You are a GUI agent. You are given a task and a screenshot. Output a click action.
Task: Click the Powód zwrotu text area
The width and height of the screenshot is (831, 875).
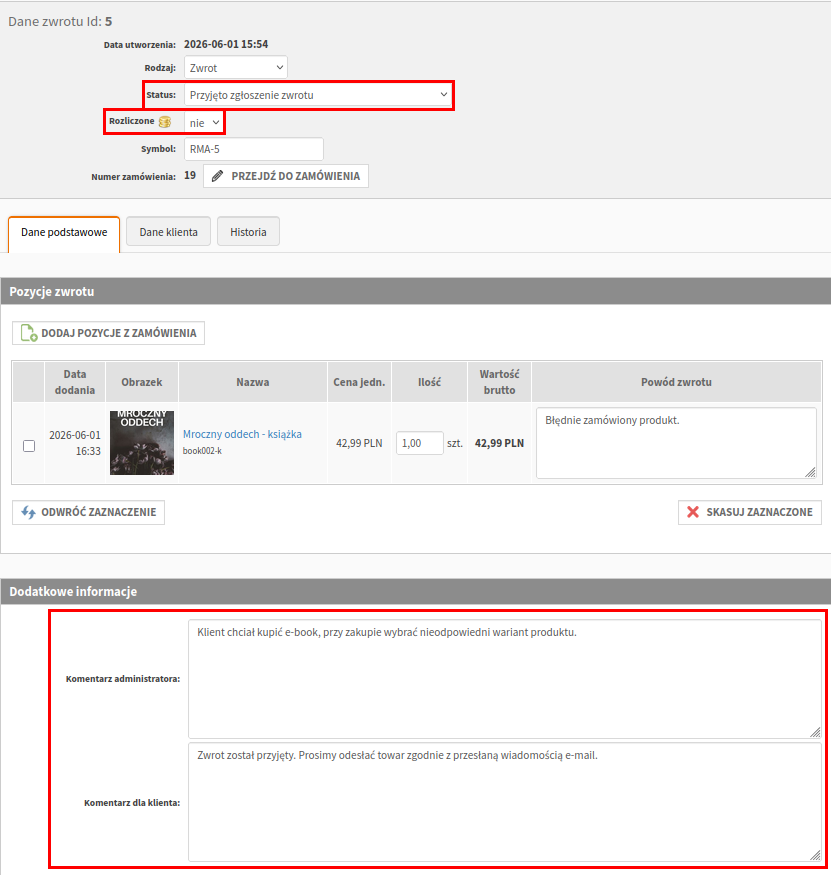(x=676, y=443)
